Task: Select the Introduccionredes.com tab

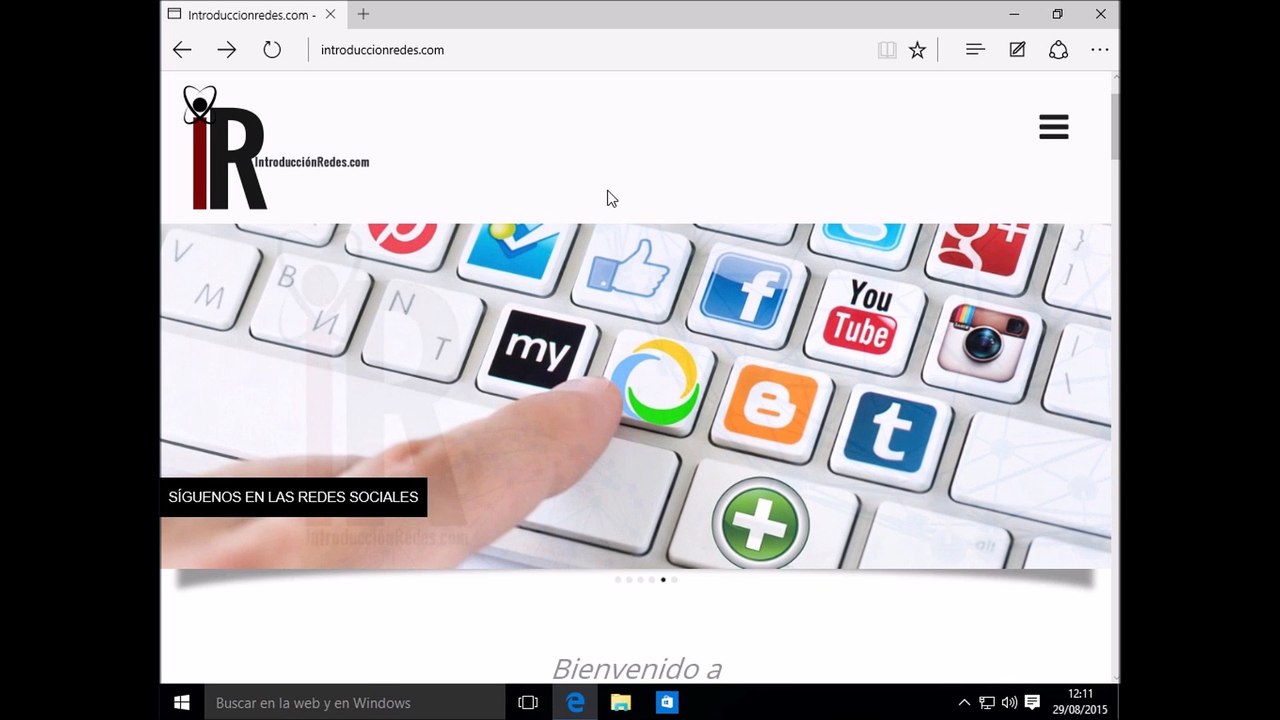Action: point(252,14)
